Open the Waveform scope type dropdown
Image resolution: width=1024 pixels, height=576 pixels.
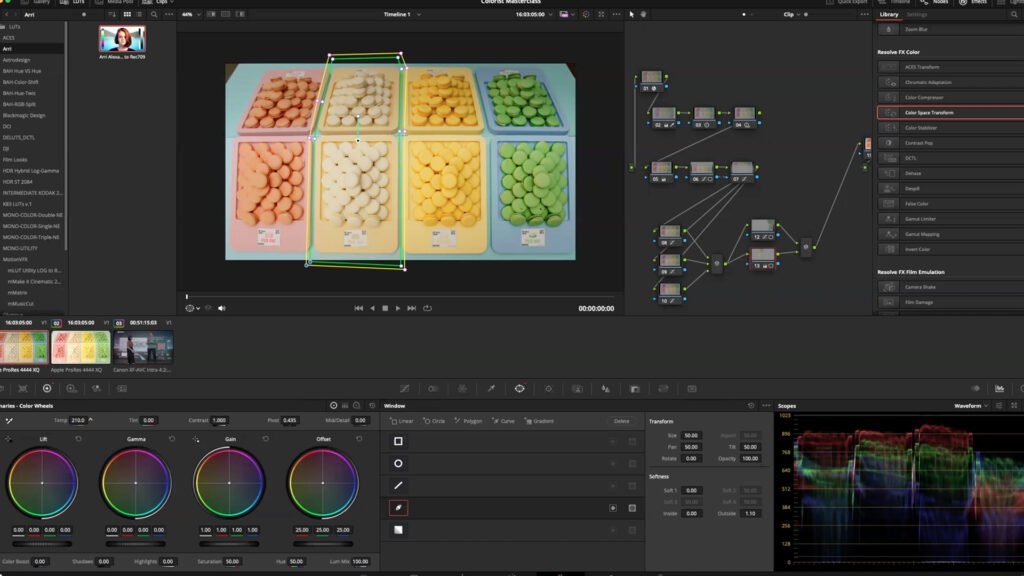(971, 406)
